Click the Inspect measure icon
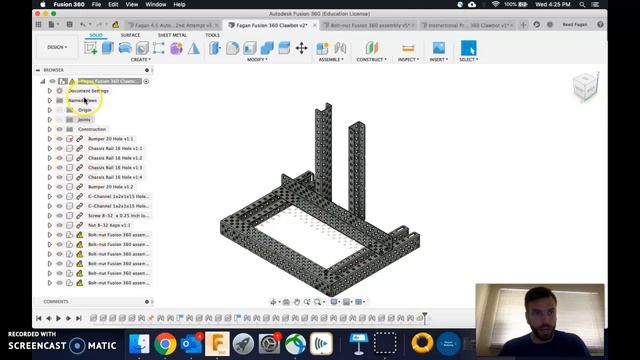This screenshot has height=360, width=640. pos(408,48)
